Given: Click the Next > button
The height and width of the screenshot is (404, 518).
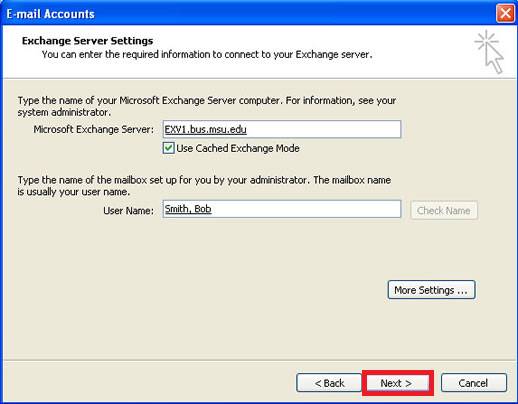Looking at the screenshot, I should (x=397, y=383).
